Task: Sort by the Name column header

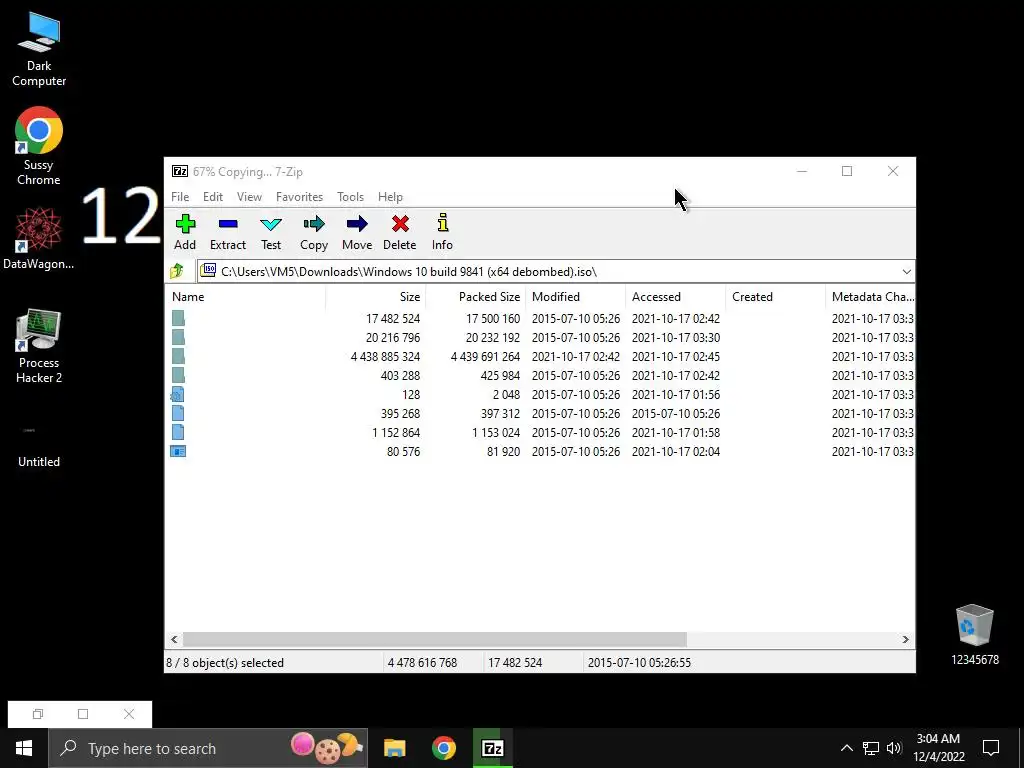Action: [245, 296]
